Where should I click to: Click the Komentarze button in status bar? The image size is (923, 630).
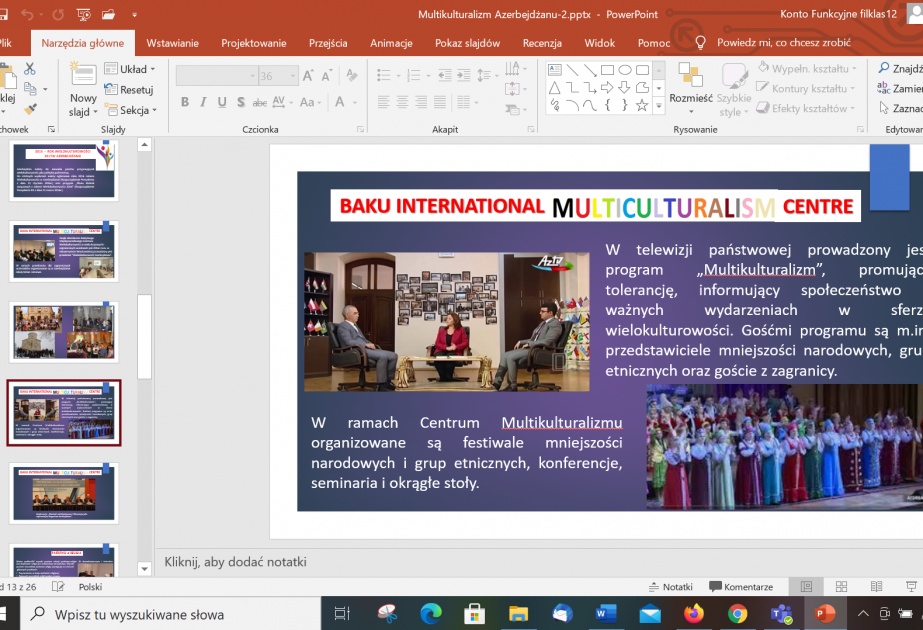741,586
